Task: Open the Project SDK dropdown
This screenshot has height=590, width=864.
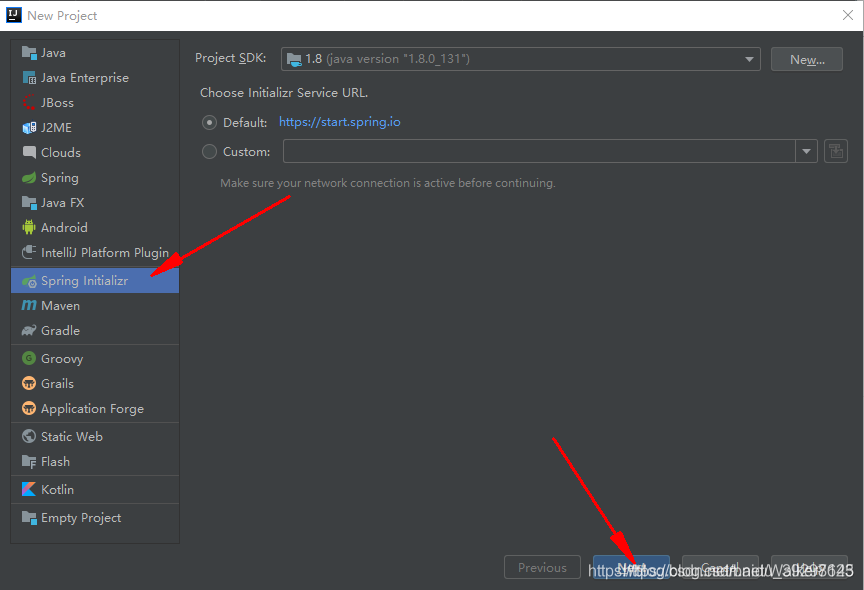Action: 520,59
